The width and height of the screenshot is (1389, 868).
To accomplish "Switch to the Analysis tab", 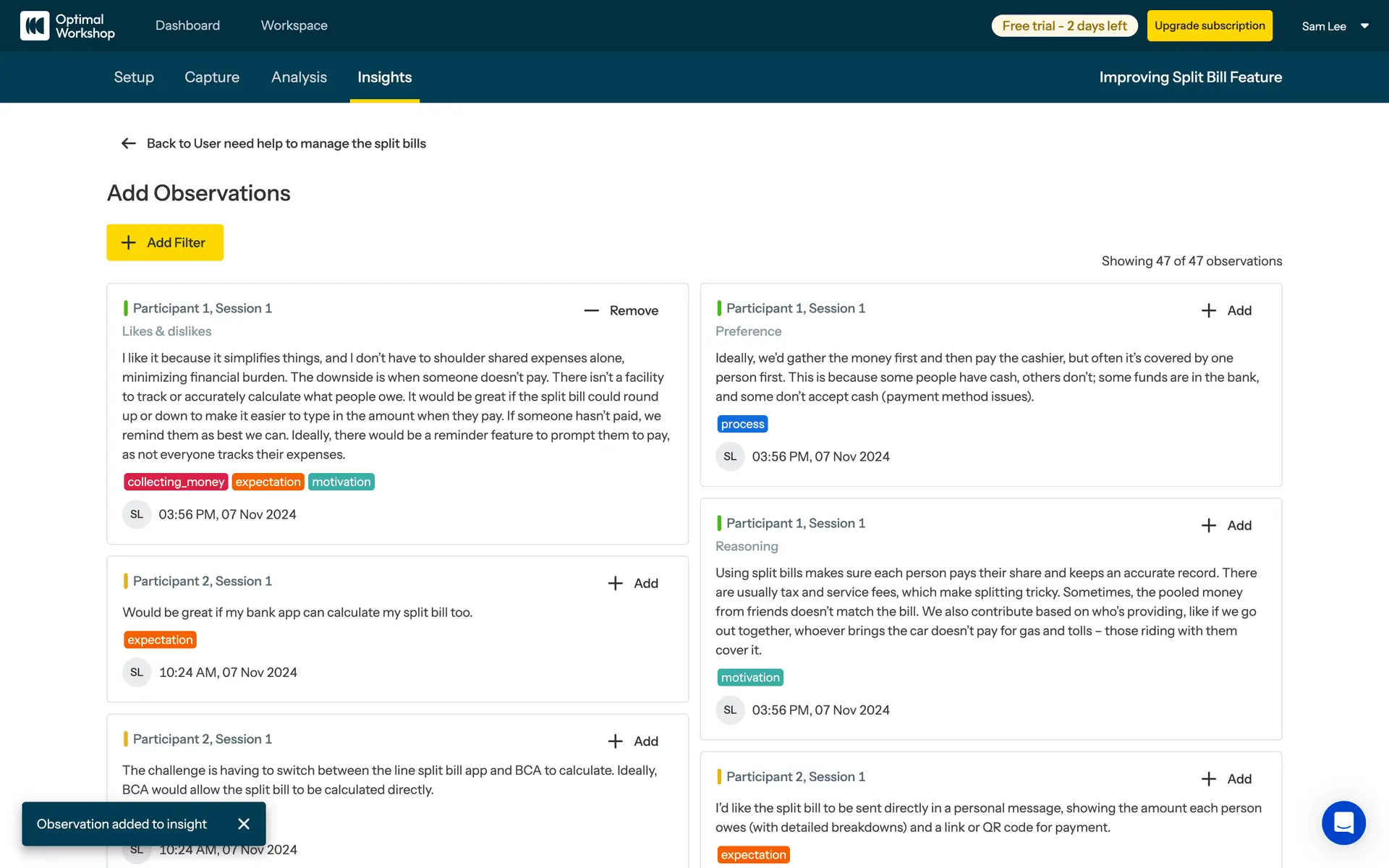I will pyautogui.click(x=299, y=77).
